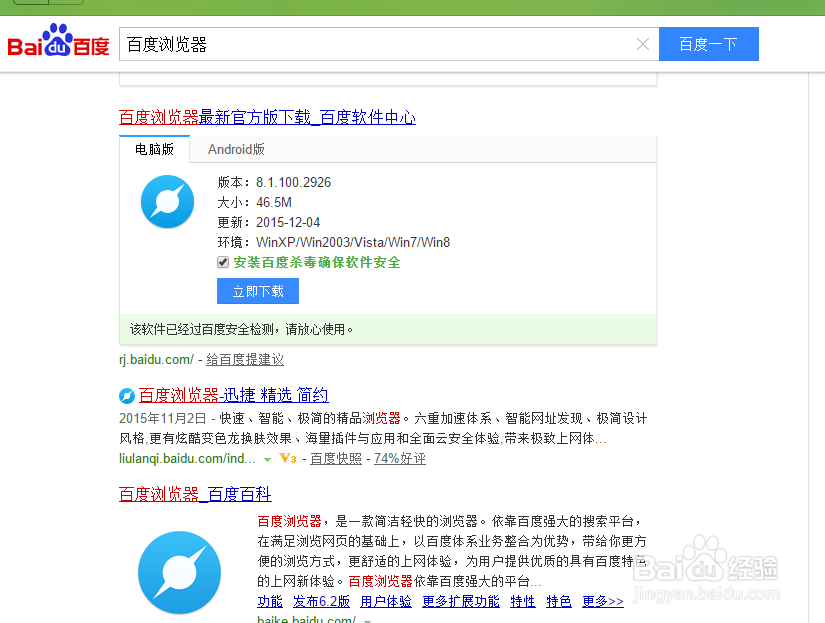Screen dimensions: 825x623
Task: Open 百度浏览器最新官方版下载_百度软件中心 result
Action: (267, 117)
